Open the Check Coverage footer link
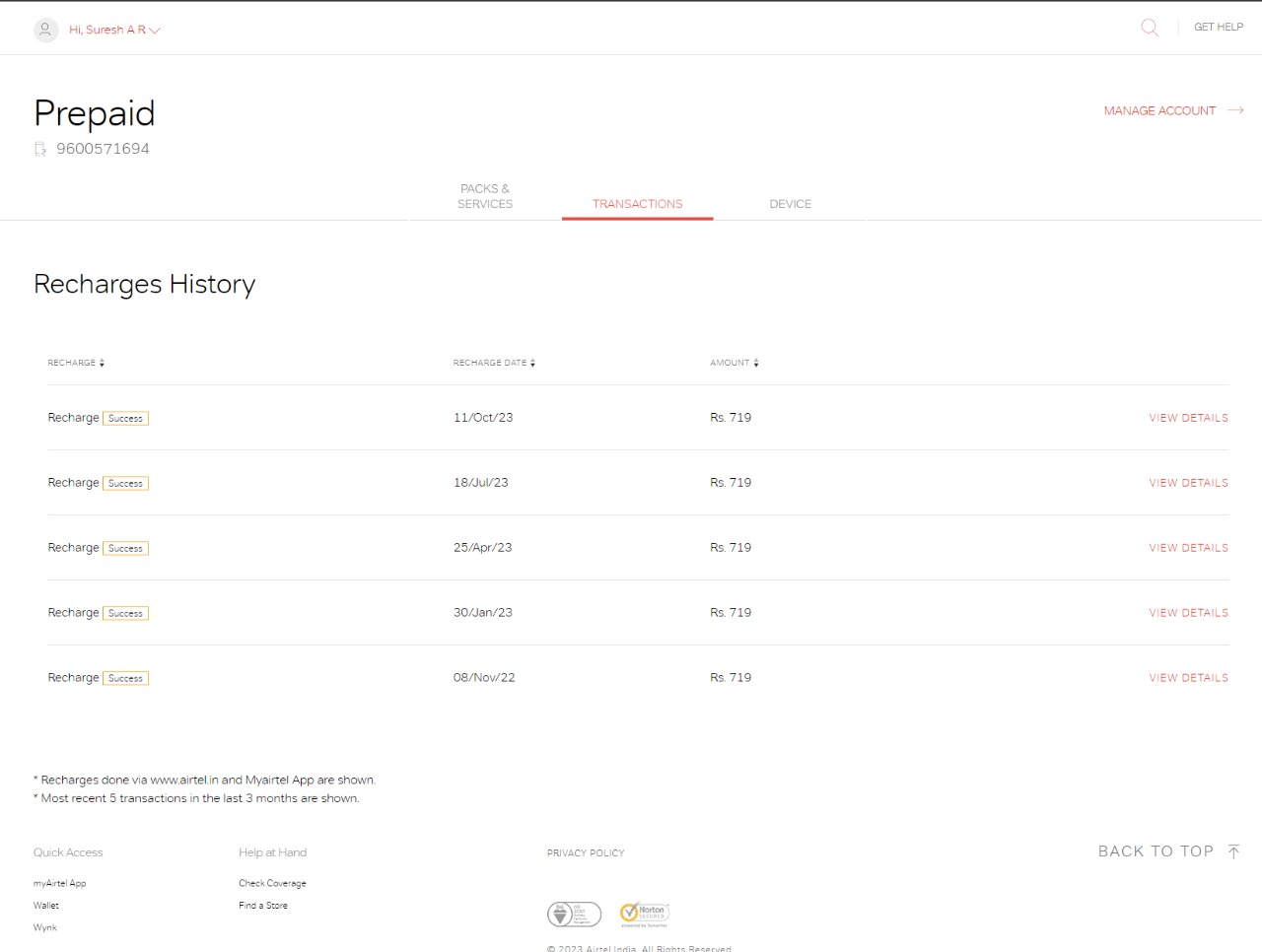 pos(272,883)
